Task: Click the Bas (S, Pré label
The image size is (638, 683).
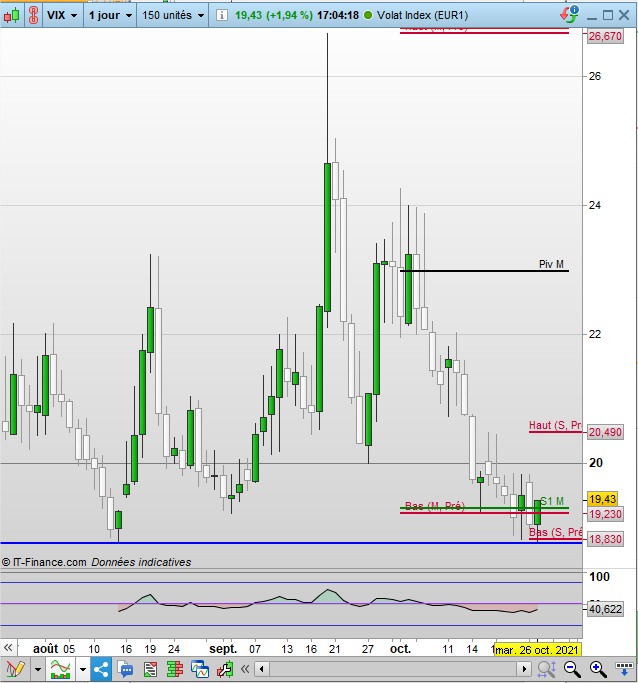Action: (x=555, y=532)
